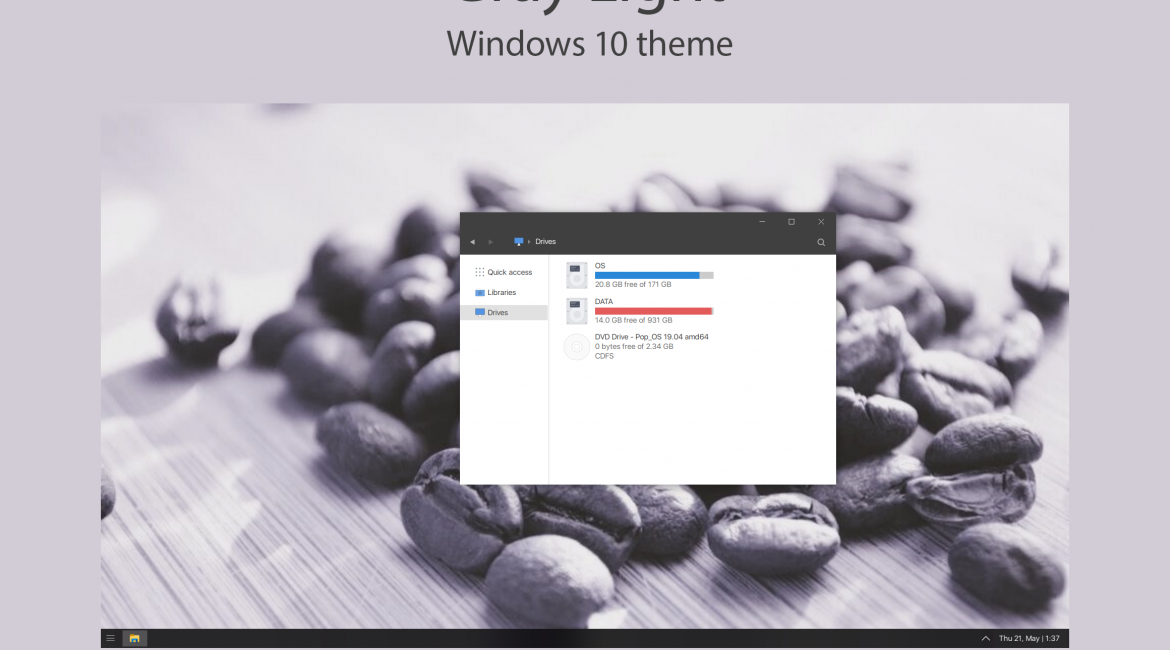
Task: Expand the chevron before Drives breadcrumb
Action: (x=529, y=242)
